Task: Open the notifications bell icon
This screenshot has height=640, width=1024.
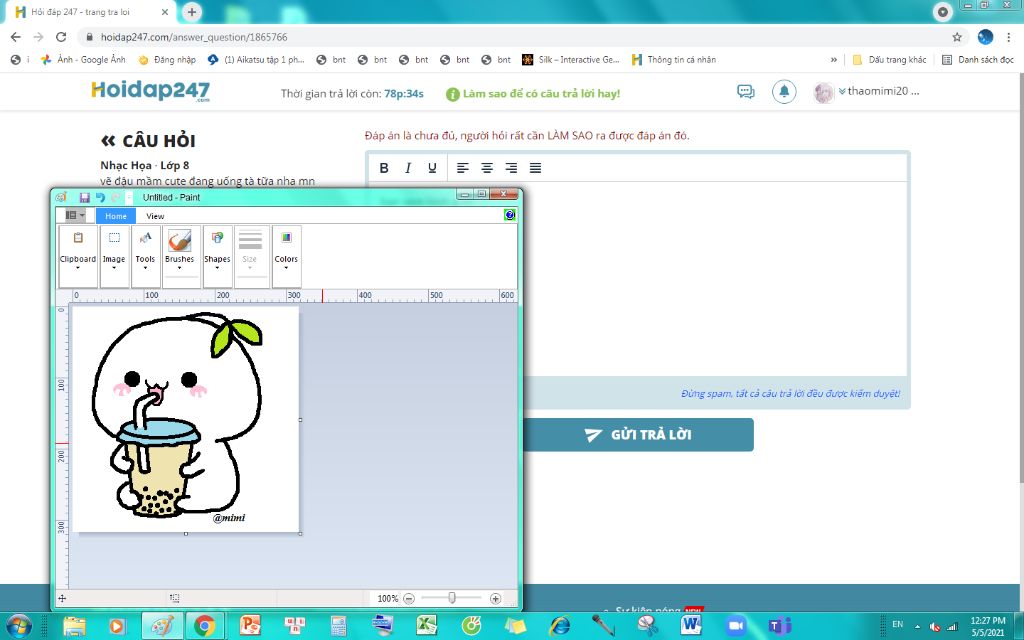Action: pyautogui.click(x=784, y=91)
